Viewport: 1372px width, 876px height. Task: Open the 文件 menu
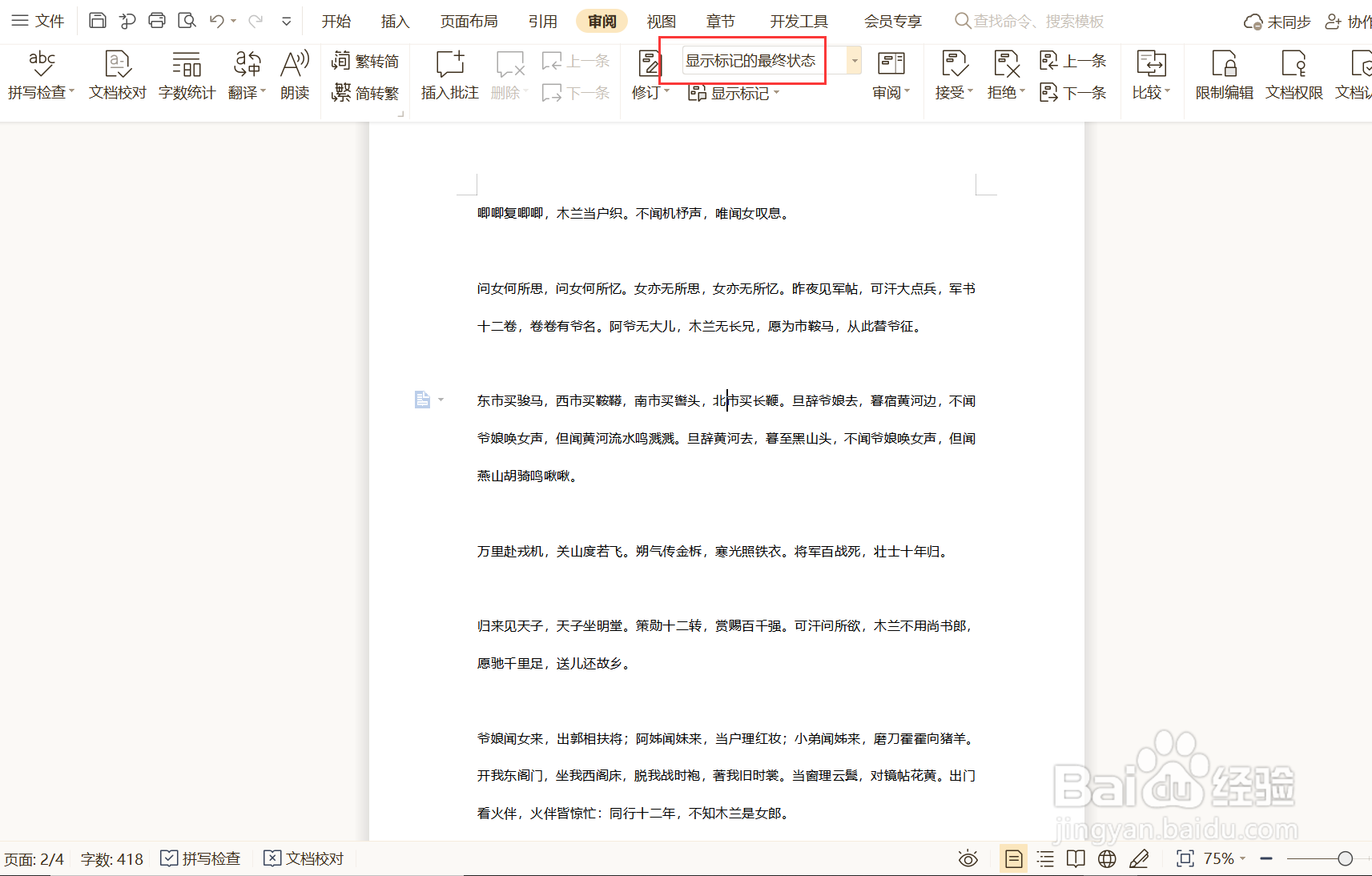(38, 21)
